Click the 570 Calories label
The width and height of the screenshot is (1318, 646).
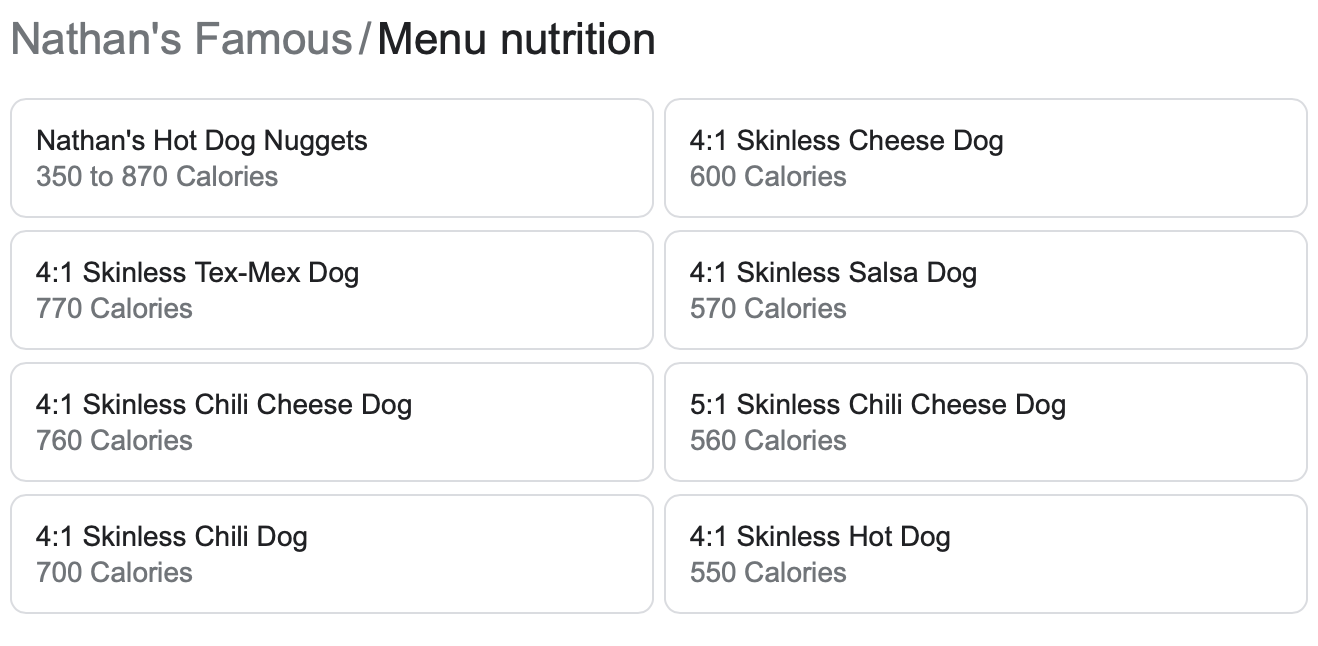point(768,309)
